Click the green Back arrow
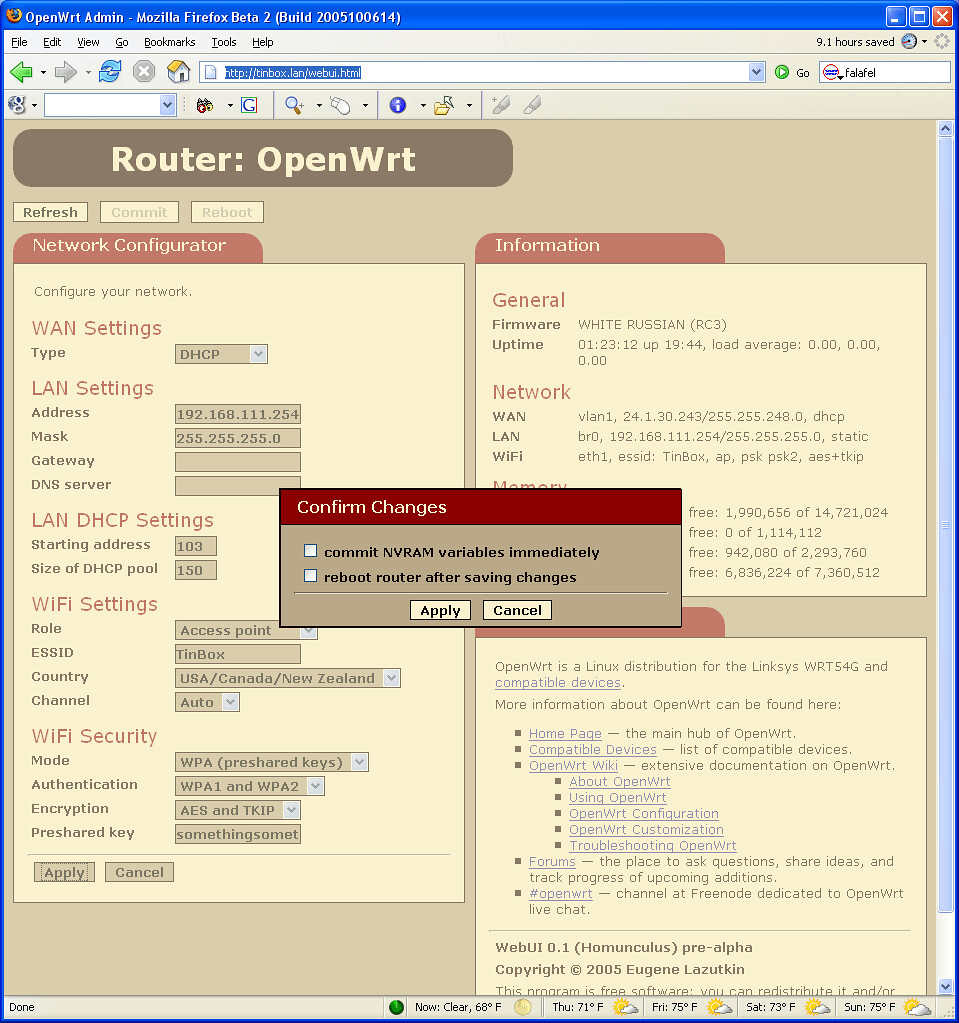This screenshot has width=959, height=1023. pos(22,72)
